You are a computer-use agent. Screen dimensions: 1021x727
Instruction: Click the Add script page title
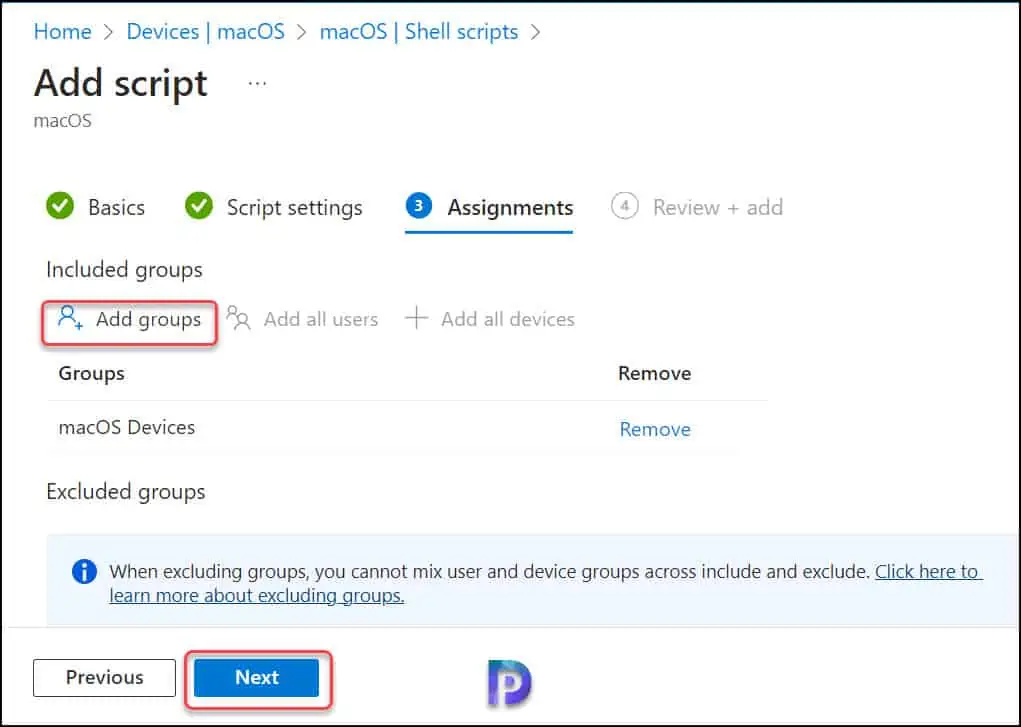click(120, 83)
